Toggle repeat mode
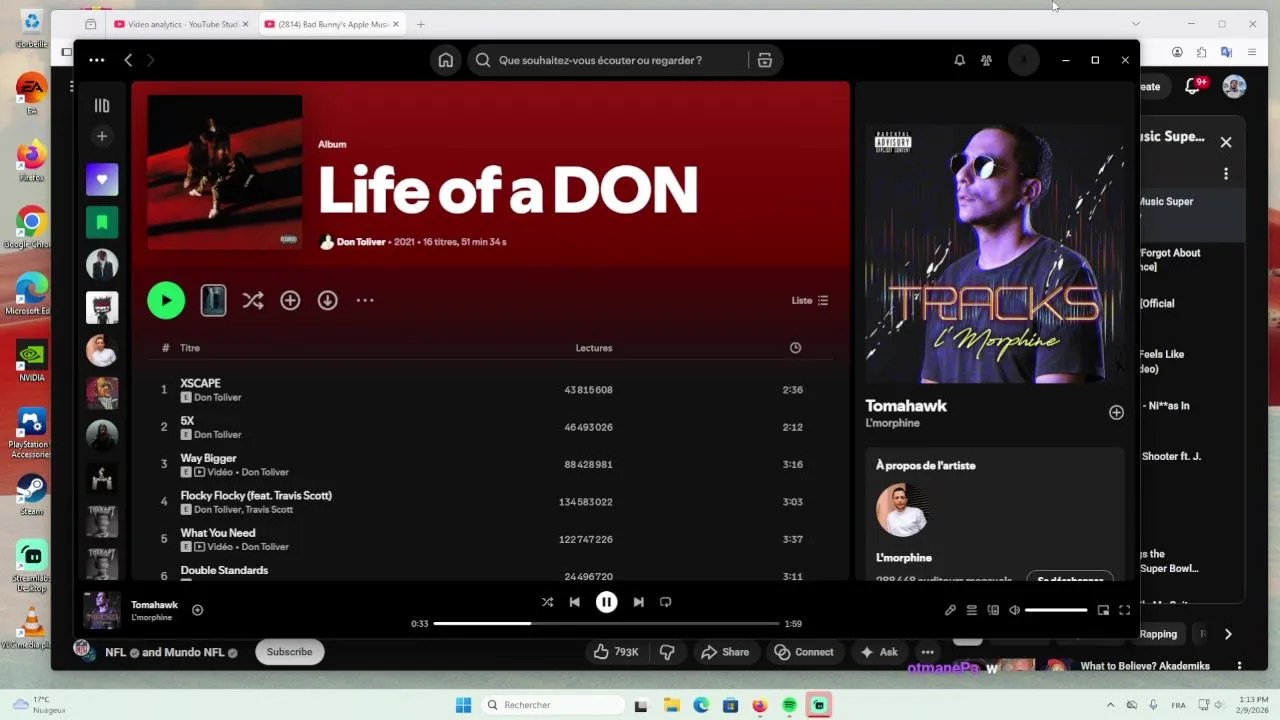The image size is (1280, 720). (665, 602)
